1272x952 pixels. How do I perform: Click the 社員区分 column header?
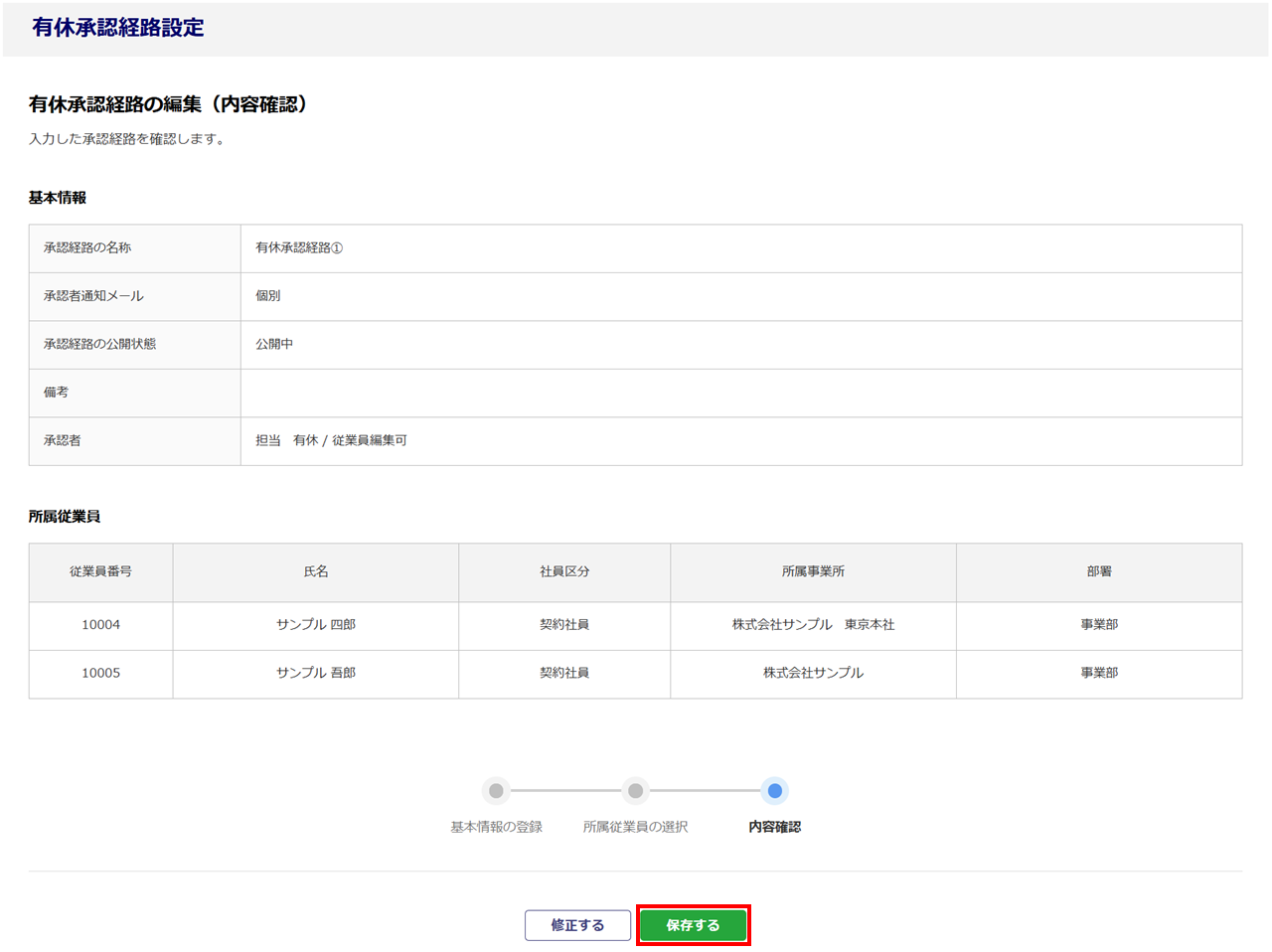[x=564, y=571]
